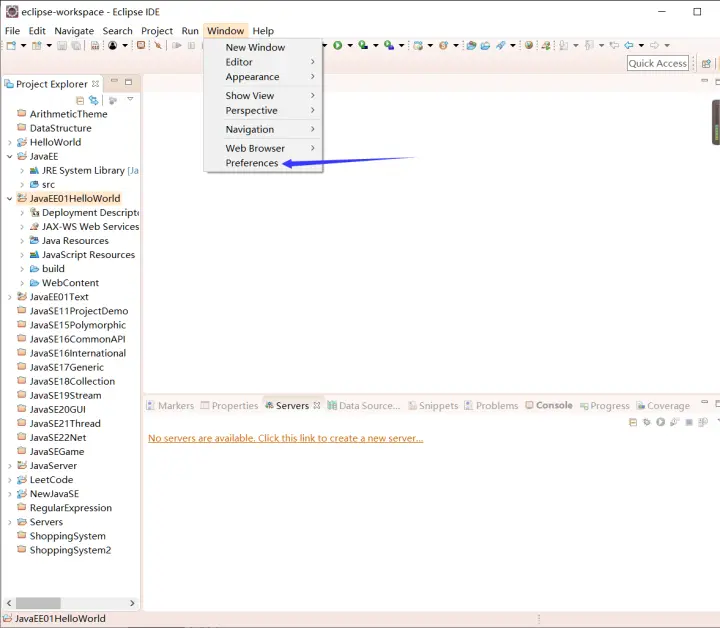
Task: Click the Open Perspective icon beside Quick Access
Action: [x=706, y=63]
